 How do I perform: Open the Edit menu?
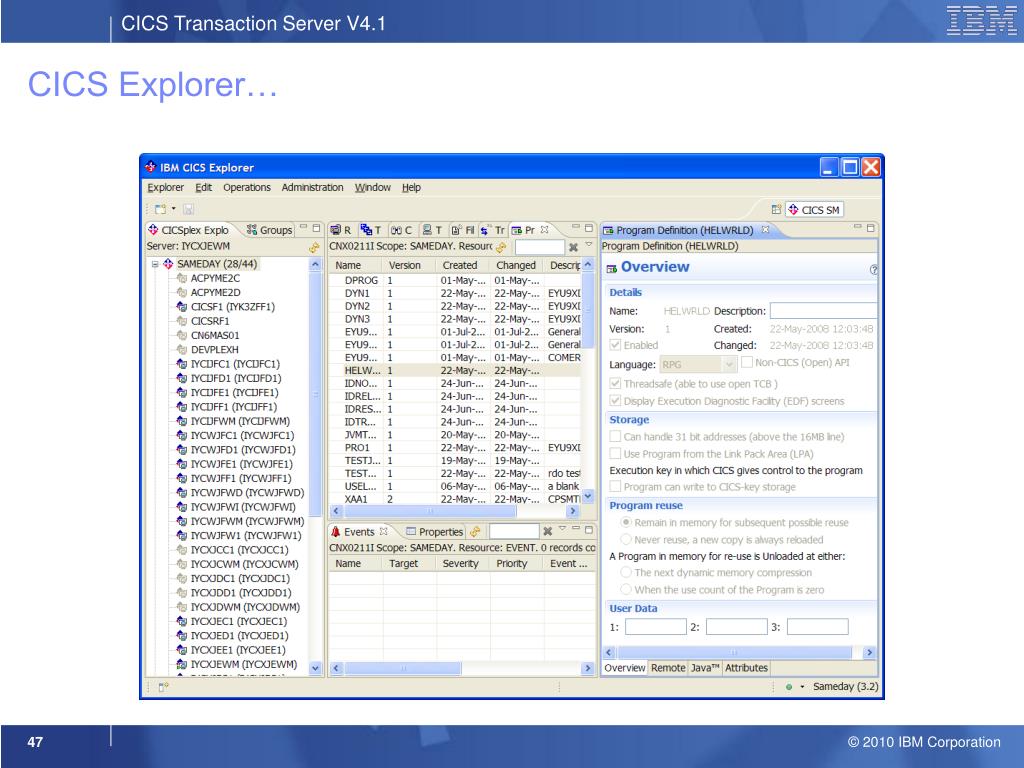pyautogui.click(x=203, y=187)
